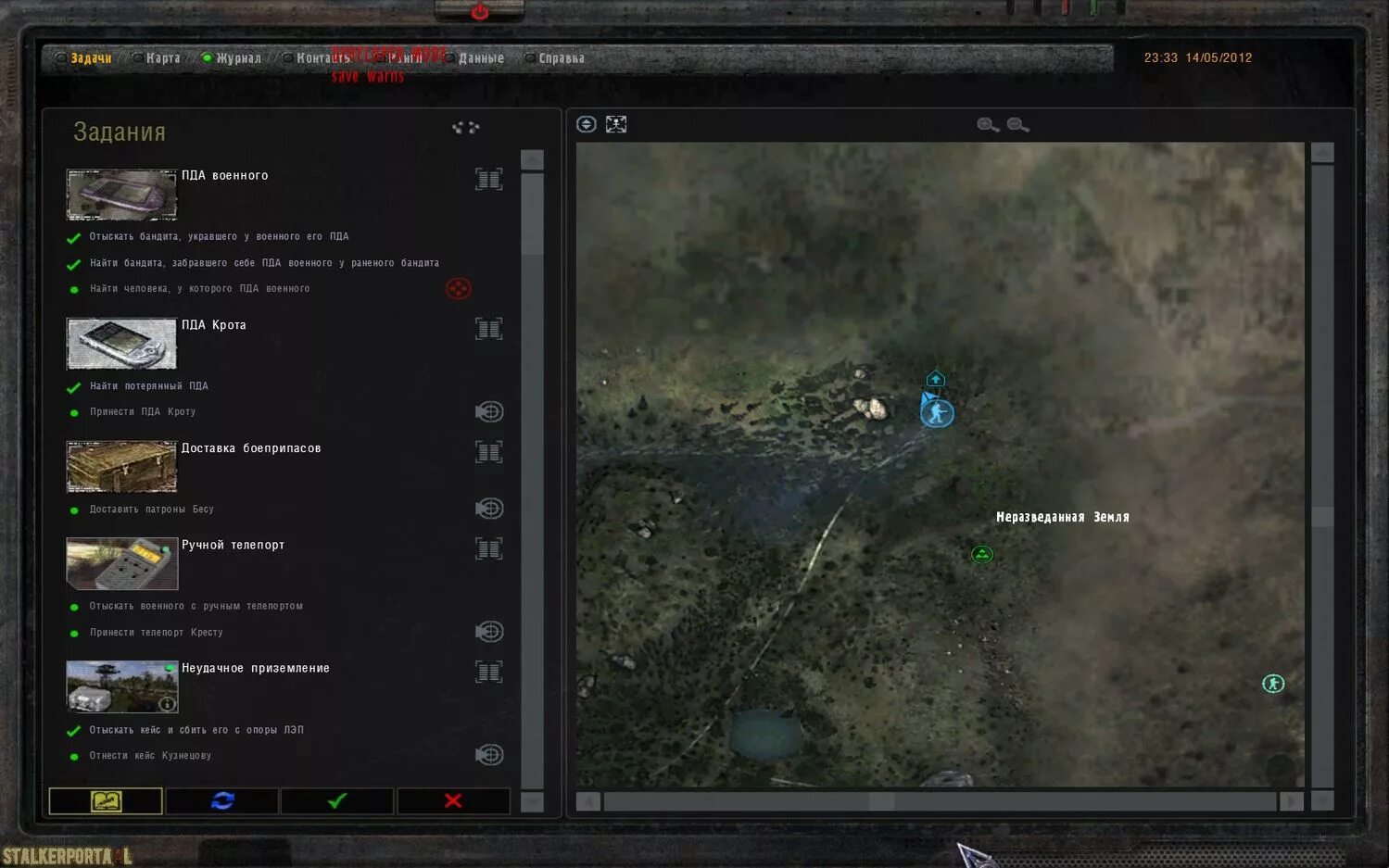The image size is (1389, 868).
Task: Select objective Отыскать военного с ручным телепортом
Action: click(x=196, y=606)
